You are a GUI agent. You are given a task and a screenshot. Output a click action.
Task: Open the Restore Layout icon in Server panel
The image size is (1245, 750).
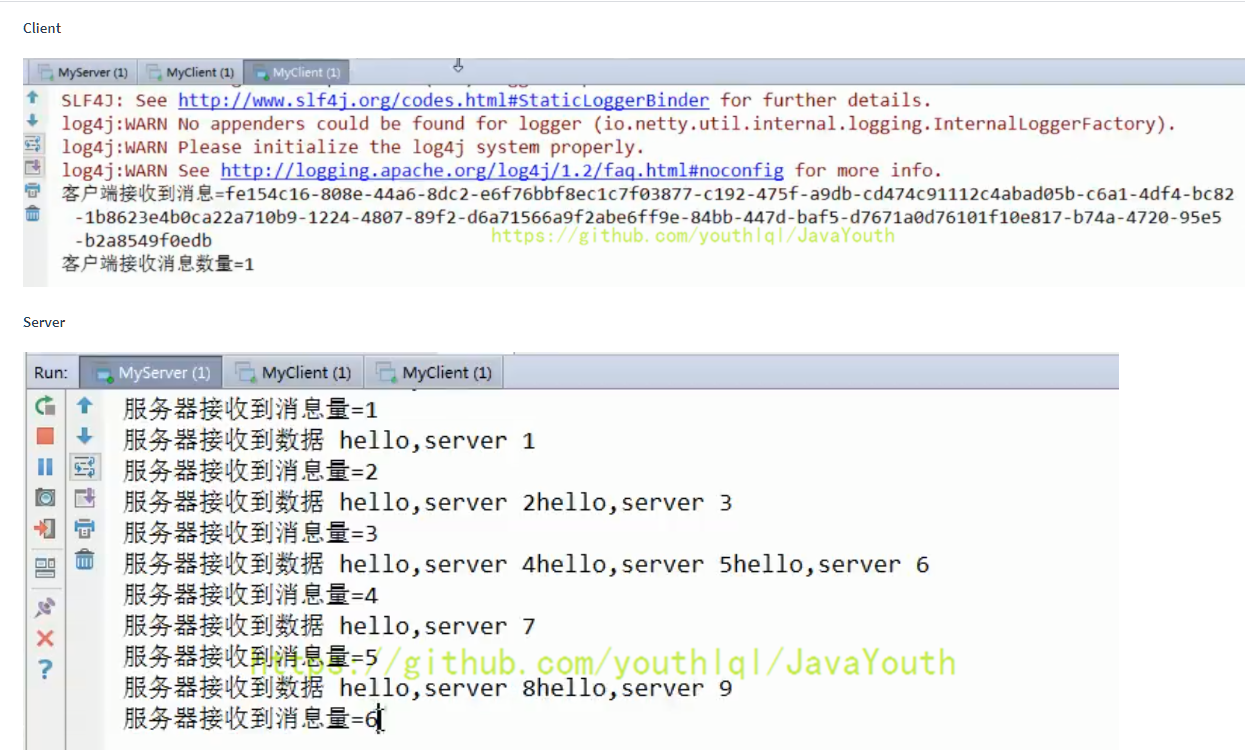[x=45, y=568]
